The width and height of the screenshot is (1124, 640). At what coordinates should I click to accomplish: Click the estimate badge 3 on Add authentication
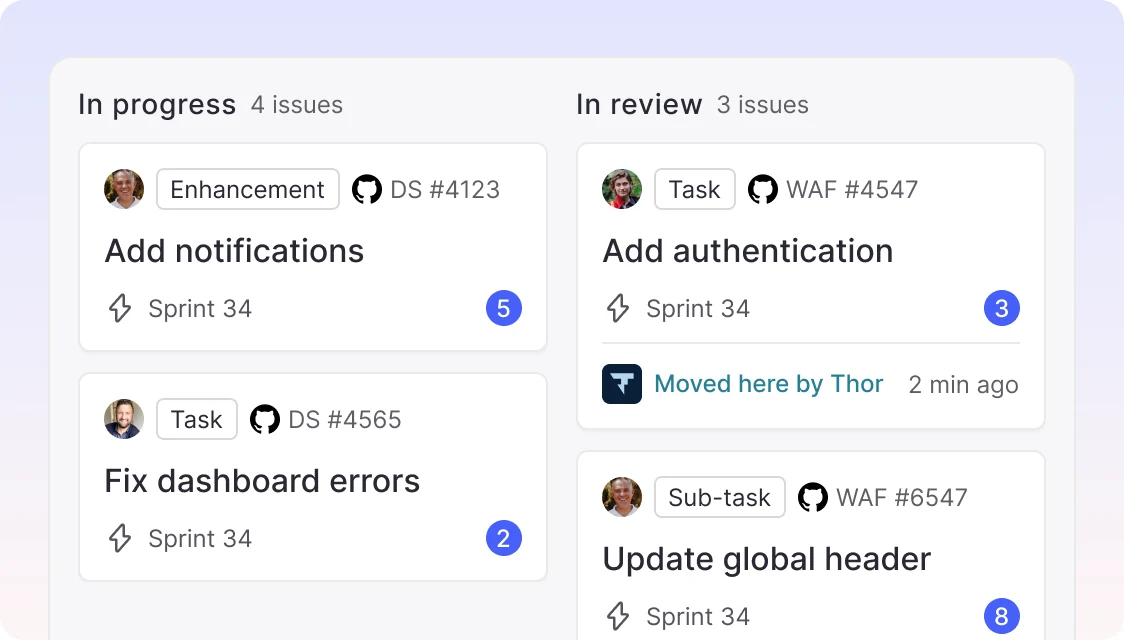pyautogui.click(x=1001, y=308)
